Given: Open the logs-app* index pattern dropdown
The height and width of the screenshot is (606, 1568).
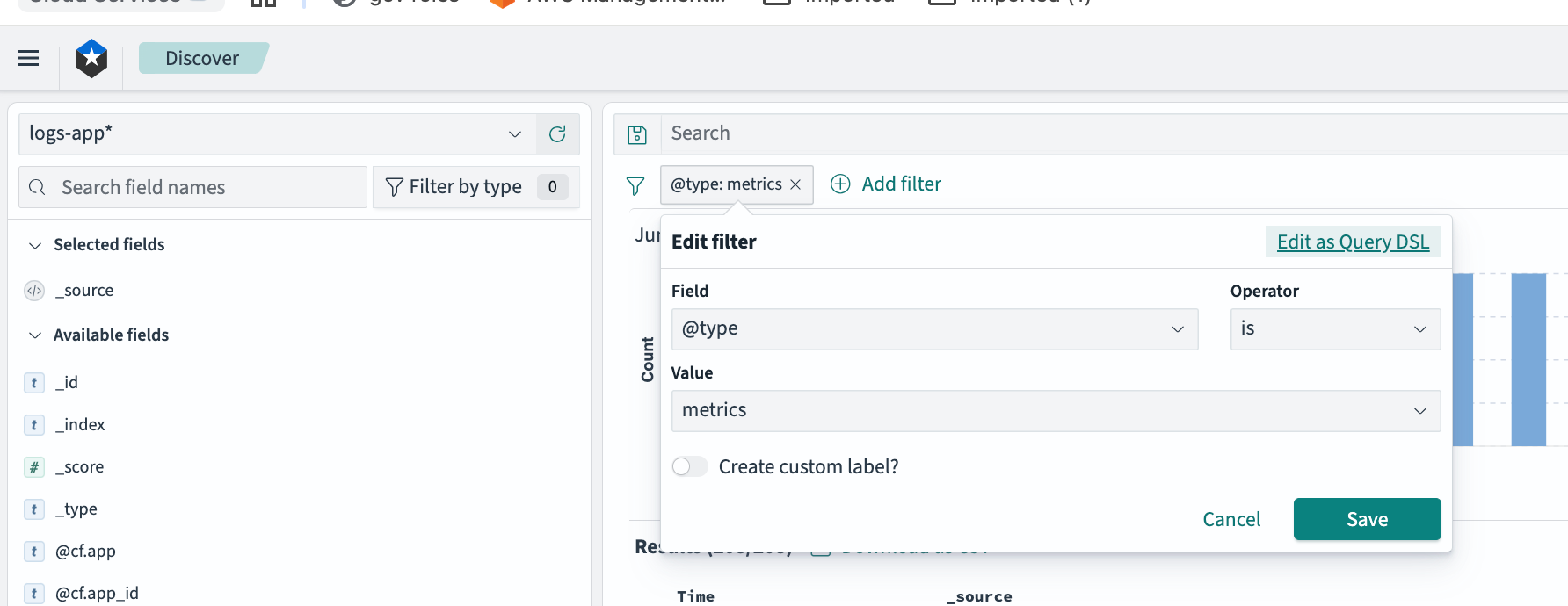Looking at the screenshot, I should tap(277, 133).
